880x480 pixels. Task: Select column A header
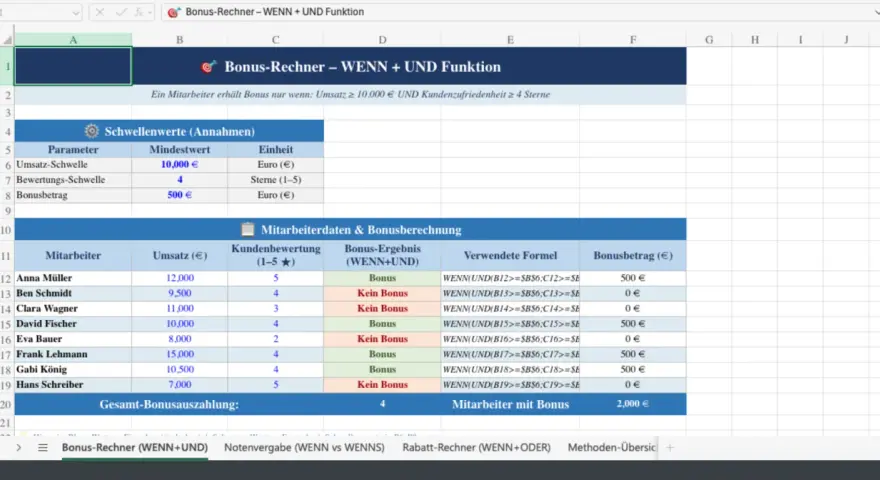coord(73,40)
